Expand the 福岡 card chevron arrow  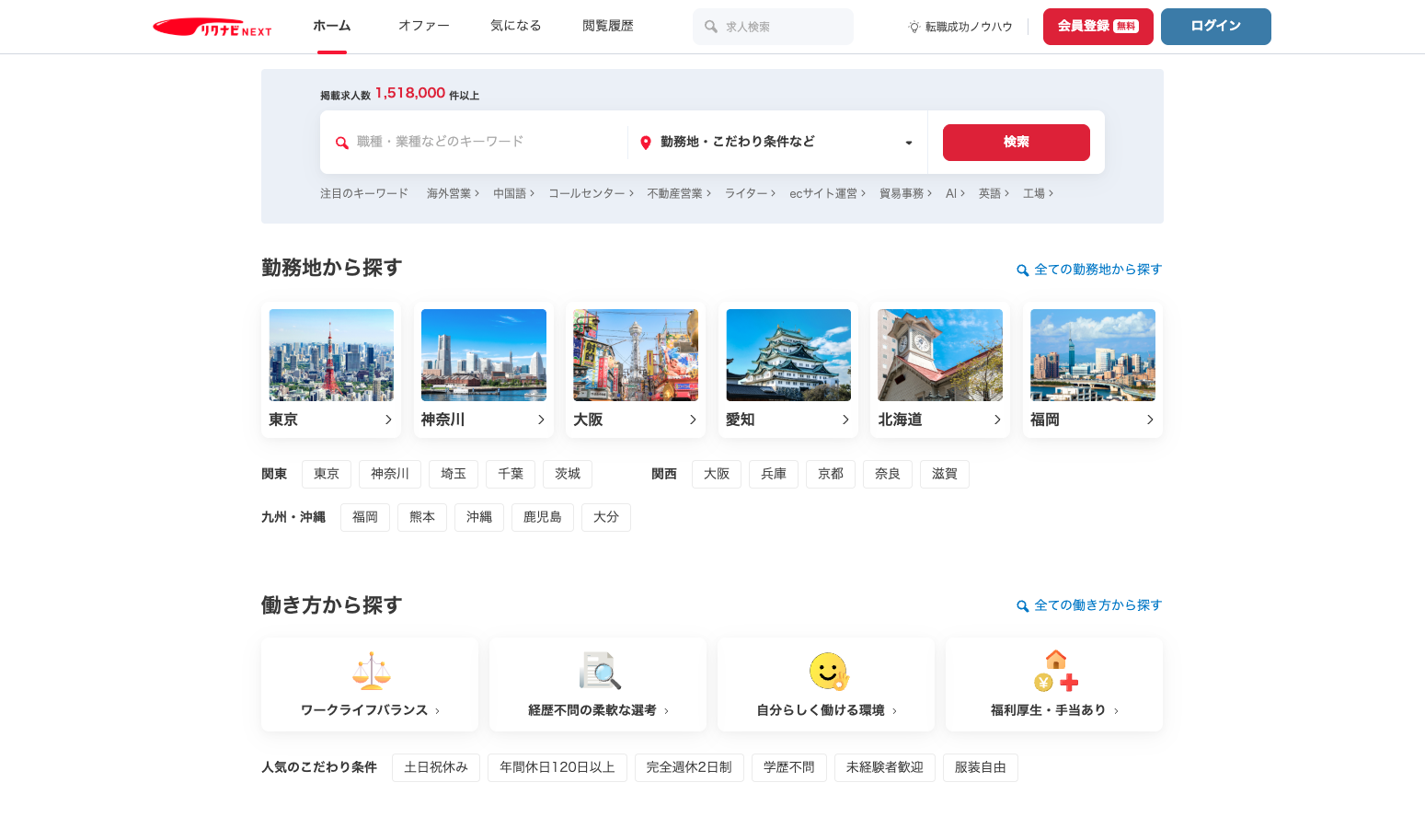(1150, 420)
